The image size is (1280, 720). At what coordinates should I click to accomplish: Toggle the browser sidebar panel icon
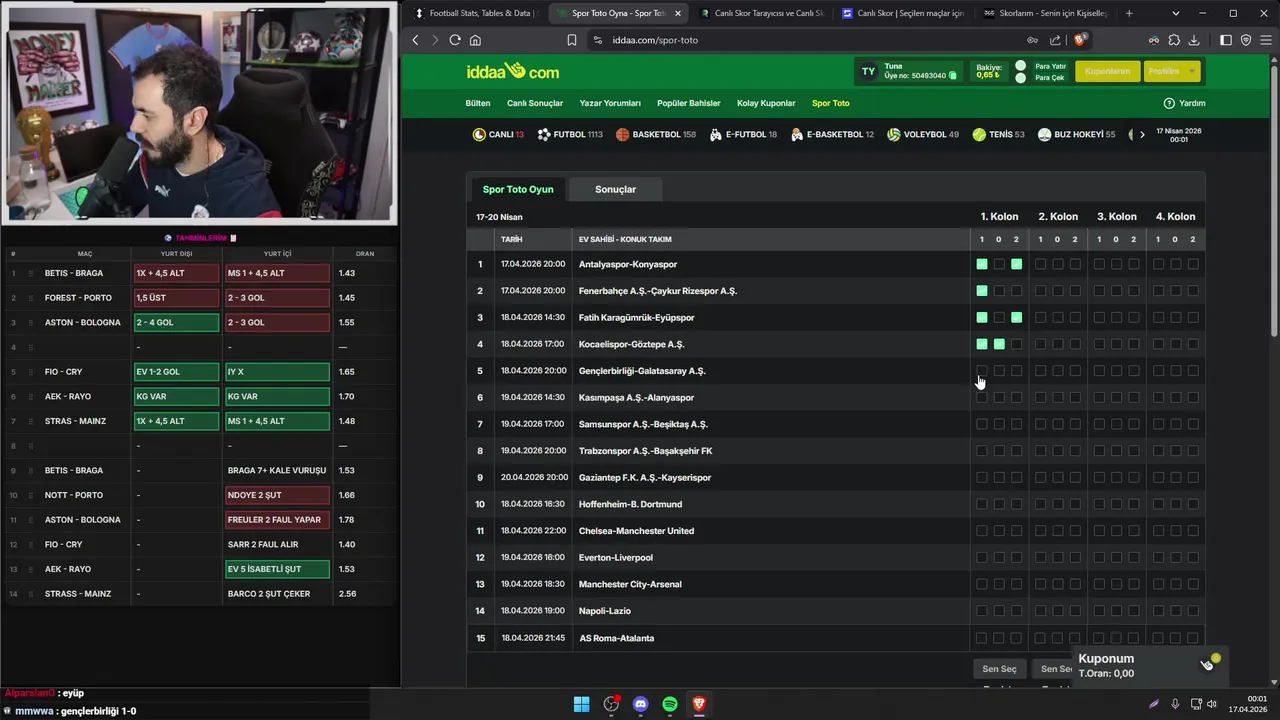point(1226,40)
